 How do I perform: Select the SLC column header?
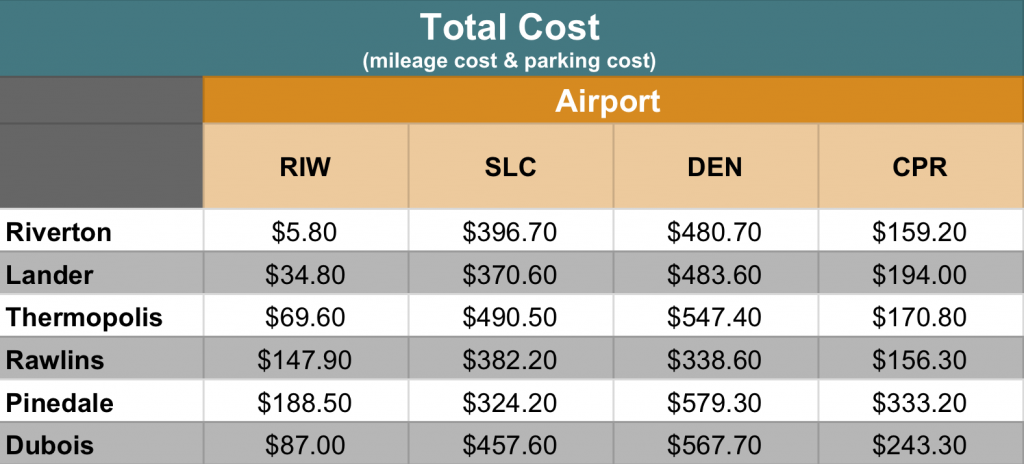(511, 167)
